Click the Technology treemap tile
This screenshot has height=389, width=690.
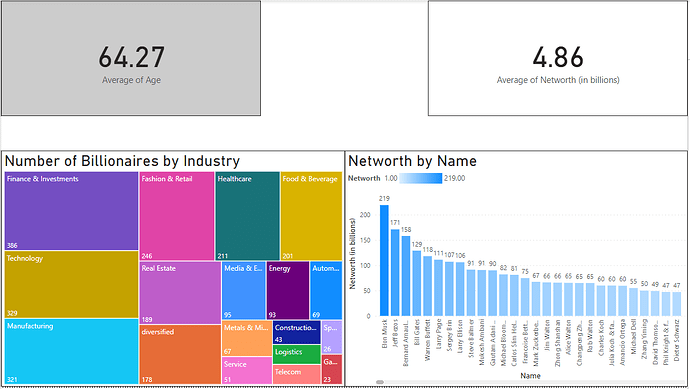[71, 284]
